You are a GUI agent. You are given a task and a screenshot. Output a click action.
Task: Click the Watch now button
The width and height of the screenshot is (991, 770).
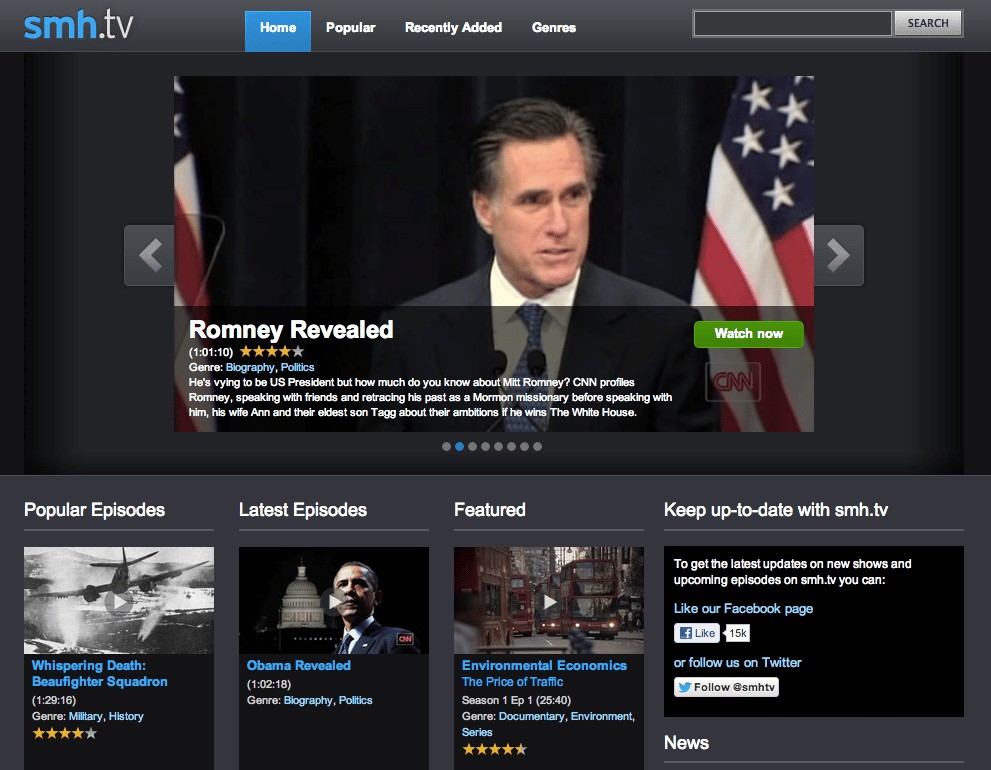point(748,334)
